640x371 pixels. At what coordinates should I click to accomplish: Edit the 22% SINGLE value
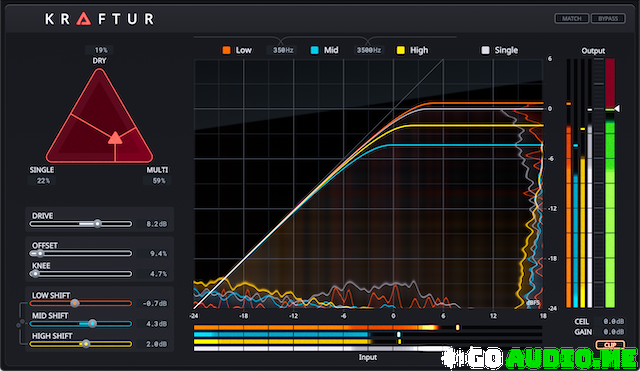point(42,180)
